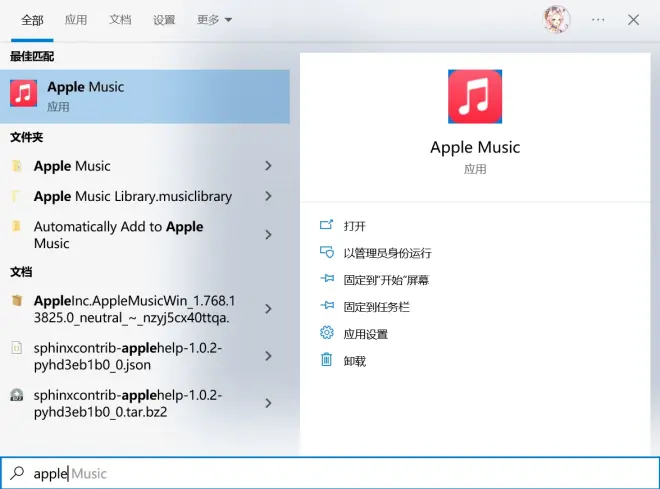Click the Apple Music title in preview pane
Image resolution: width=660 pixels, height=489 pixels.
(475, 147)
